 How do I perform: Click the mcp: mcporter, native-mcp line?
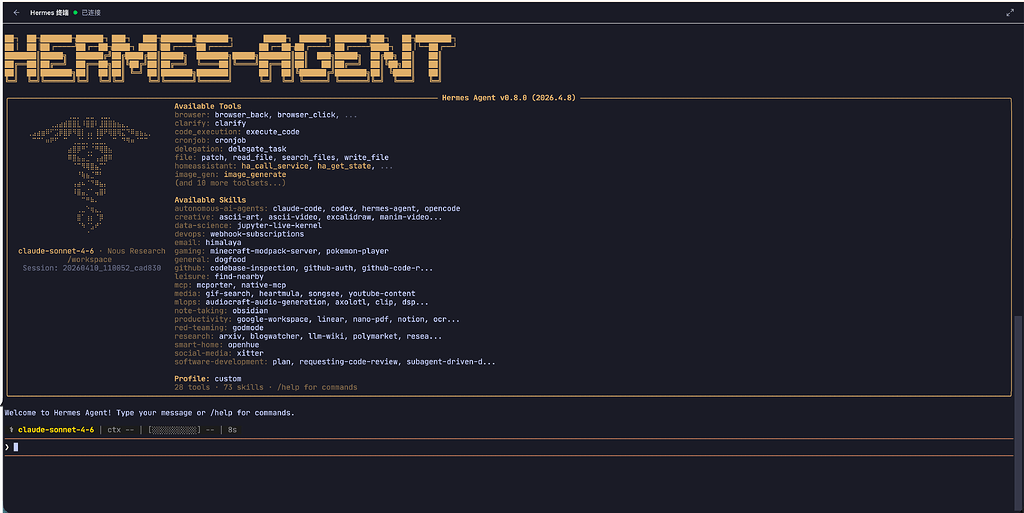(x=231, y=285)
